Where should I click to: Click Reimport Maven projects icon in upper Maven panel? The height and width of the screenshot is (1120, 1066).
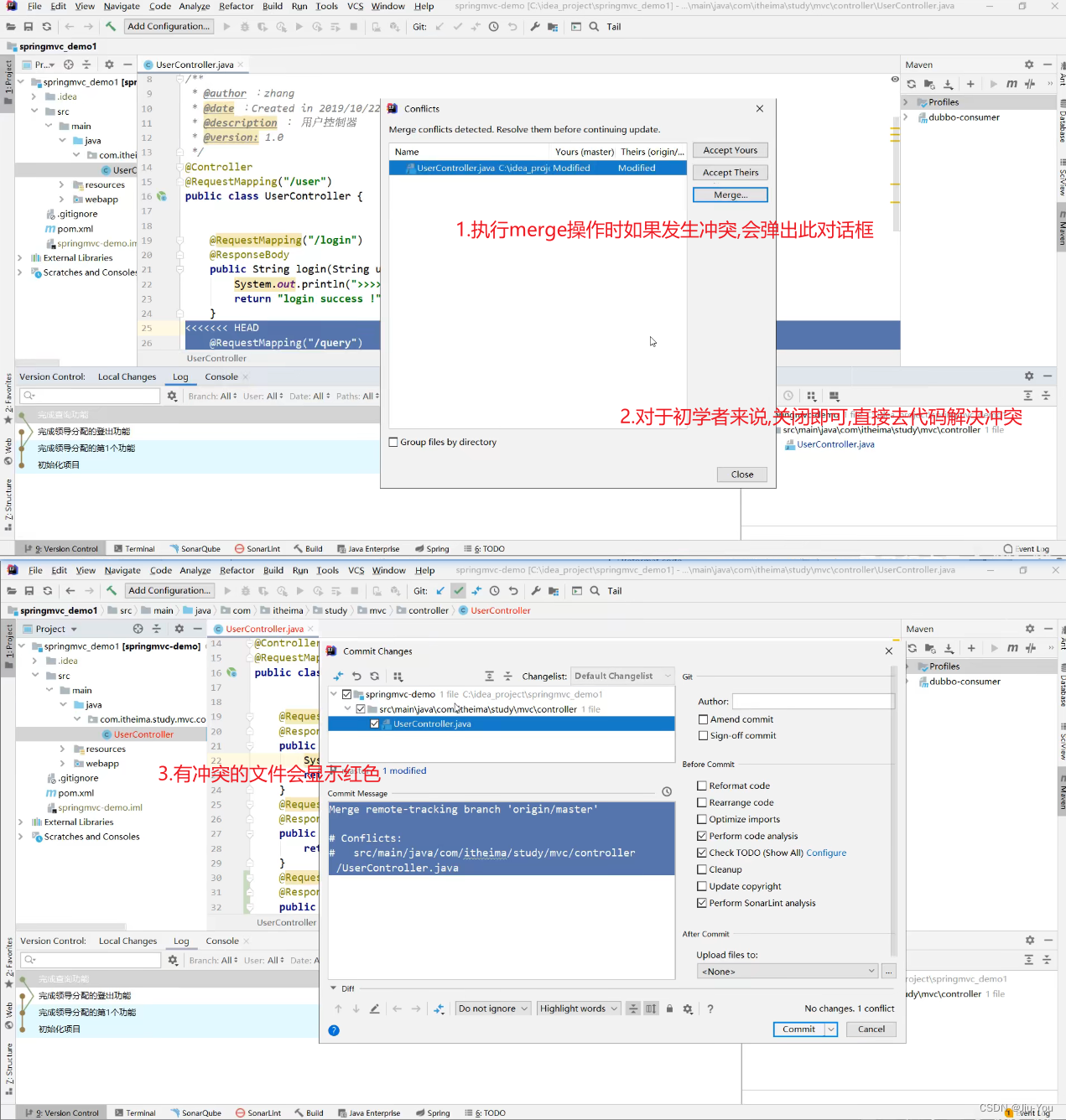click(912, 84)
